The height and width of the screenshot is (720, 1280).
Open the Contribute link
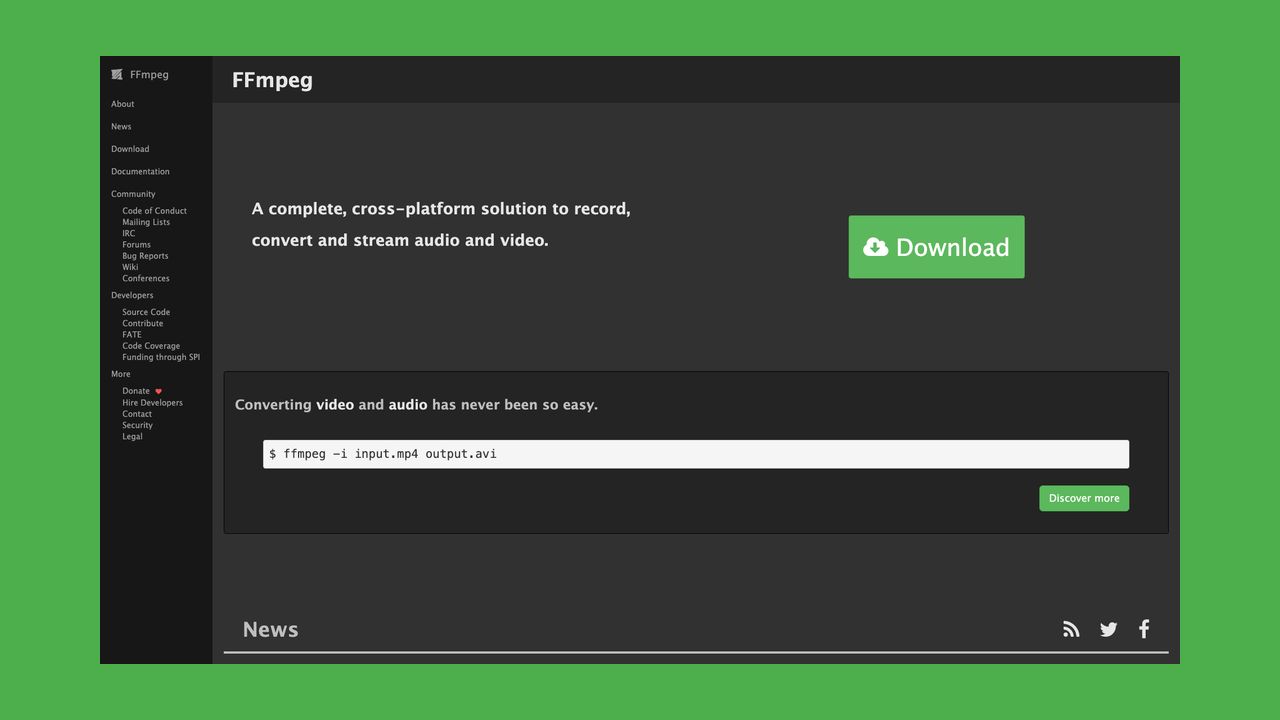(142, 323)
